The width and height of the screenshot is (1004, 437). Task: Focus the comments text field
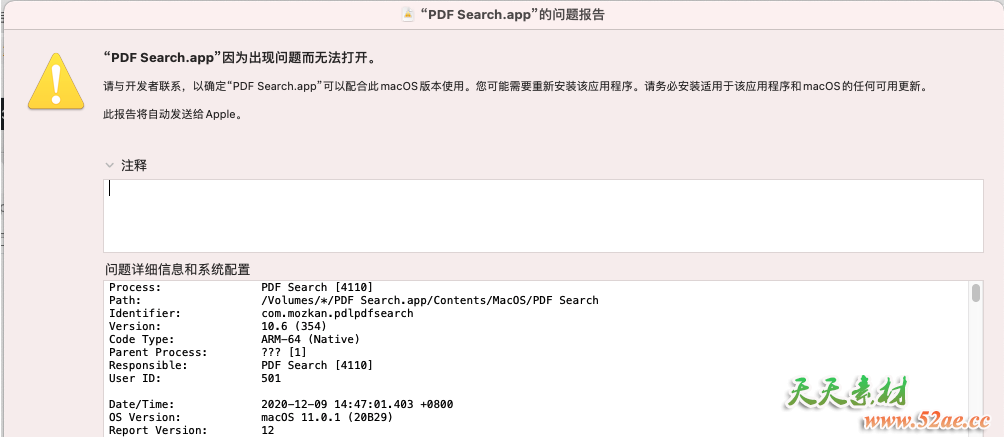tap(542, 215)
